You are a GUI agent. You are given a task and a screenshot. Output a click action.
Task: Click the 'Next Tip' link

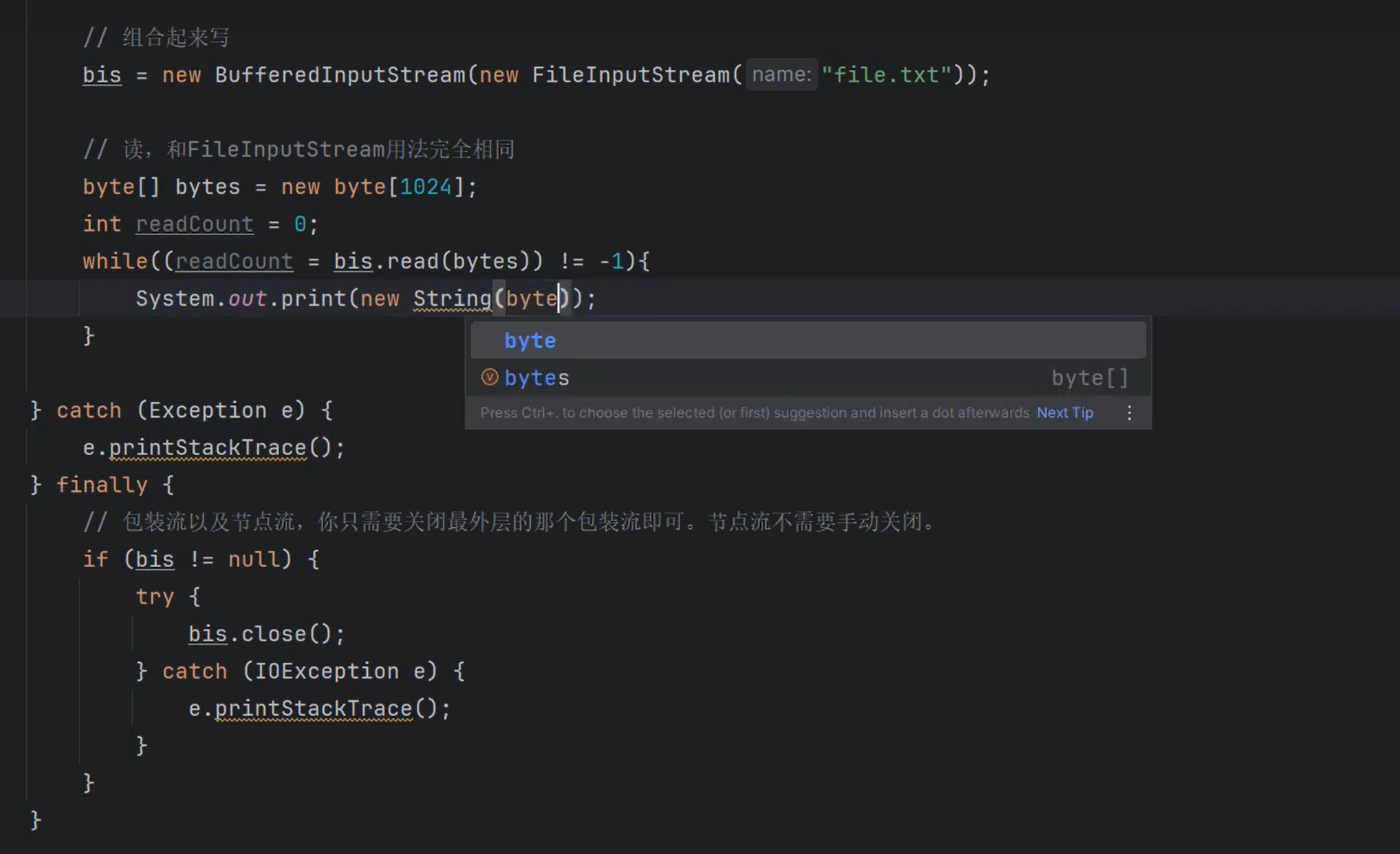click(x=1065, y=413)
